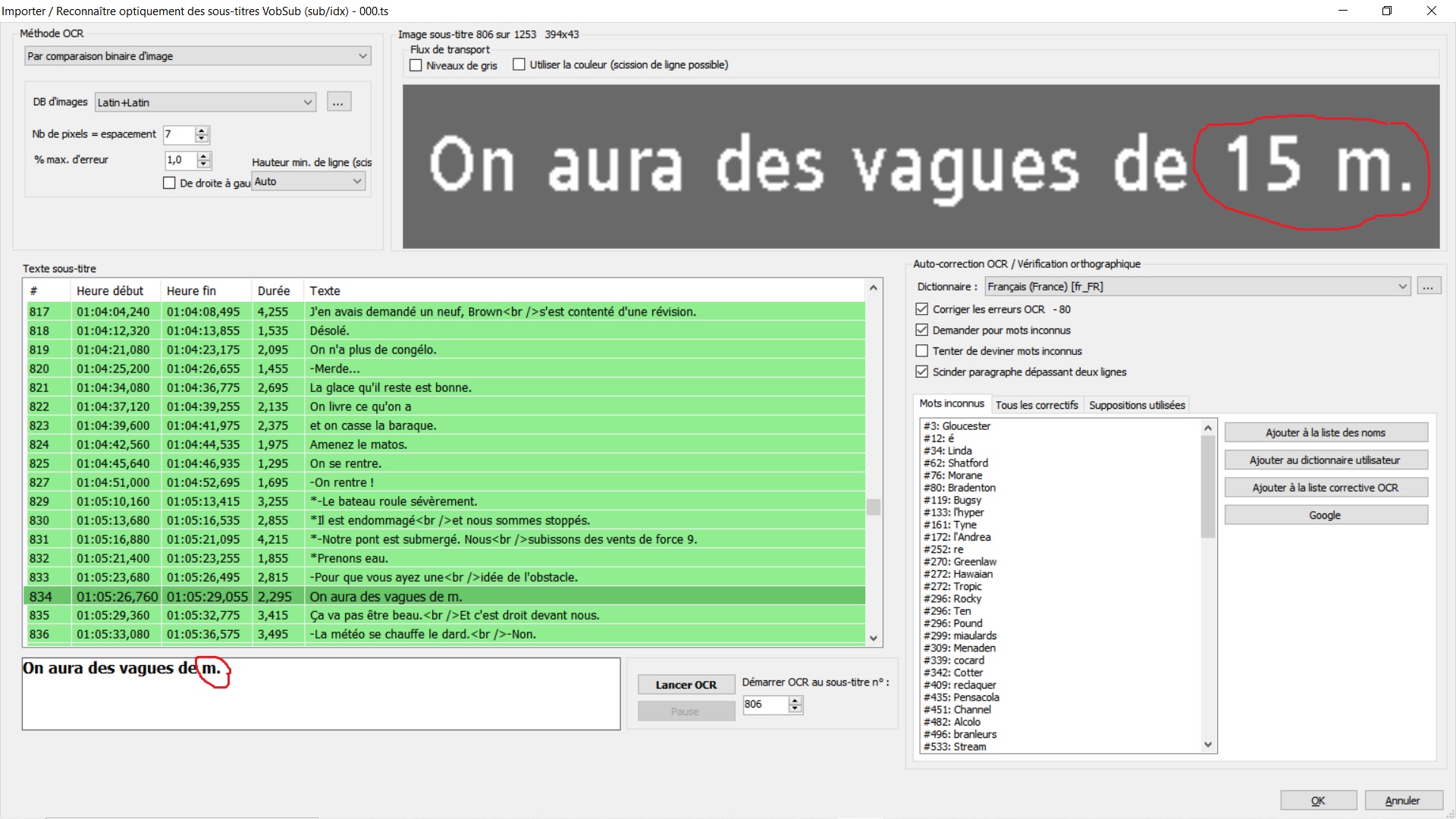
Task: Check Tenter de deviner mots inconnus
Action: [x=921, y=350]
